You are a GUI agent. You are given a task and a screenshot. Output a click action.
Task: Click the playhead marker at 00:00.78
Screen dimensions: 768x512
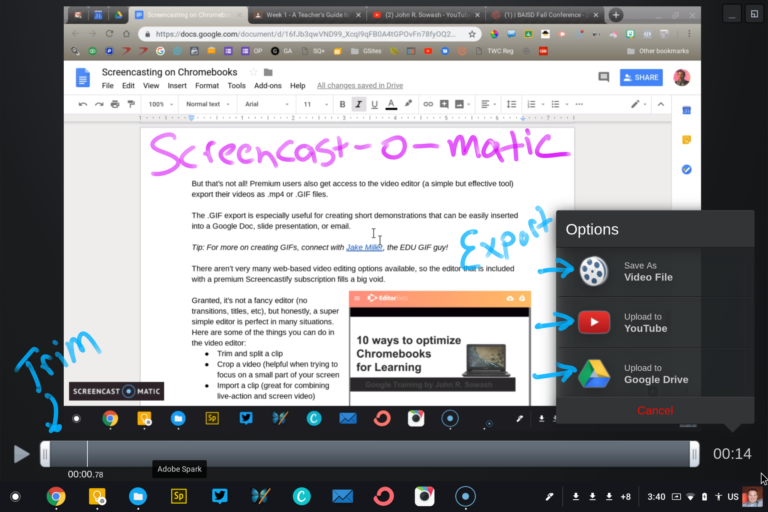point(88,454)
